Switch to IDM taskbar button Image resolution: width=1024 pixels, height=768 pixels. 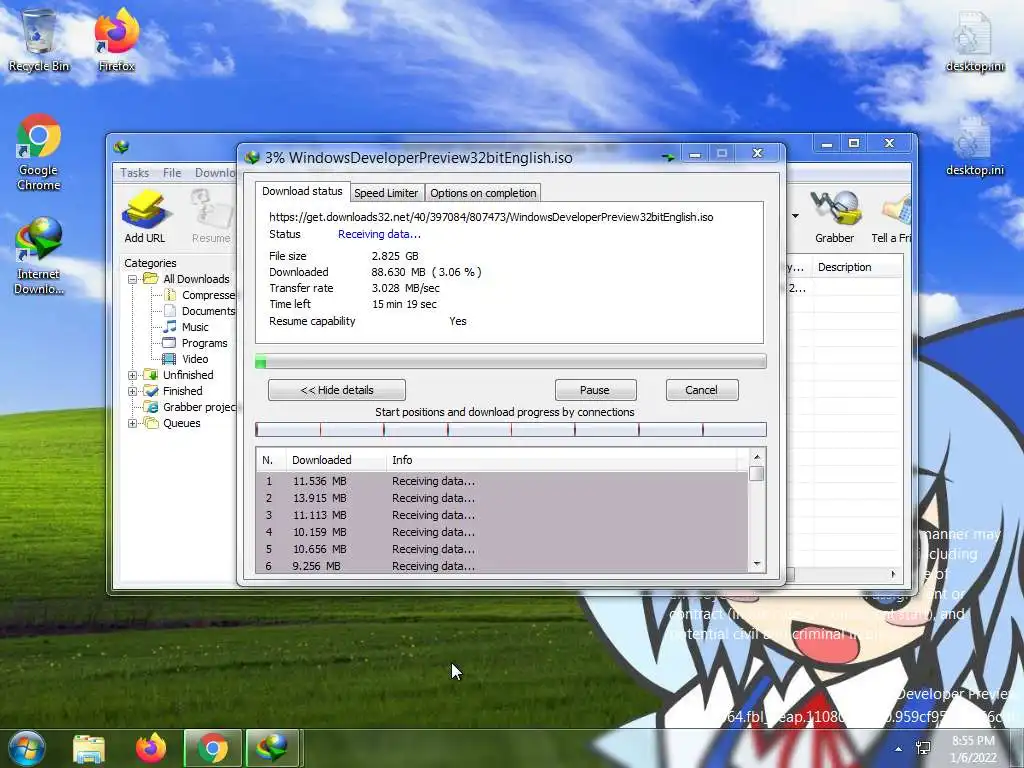[272, 749]
